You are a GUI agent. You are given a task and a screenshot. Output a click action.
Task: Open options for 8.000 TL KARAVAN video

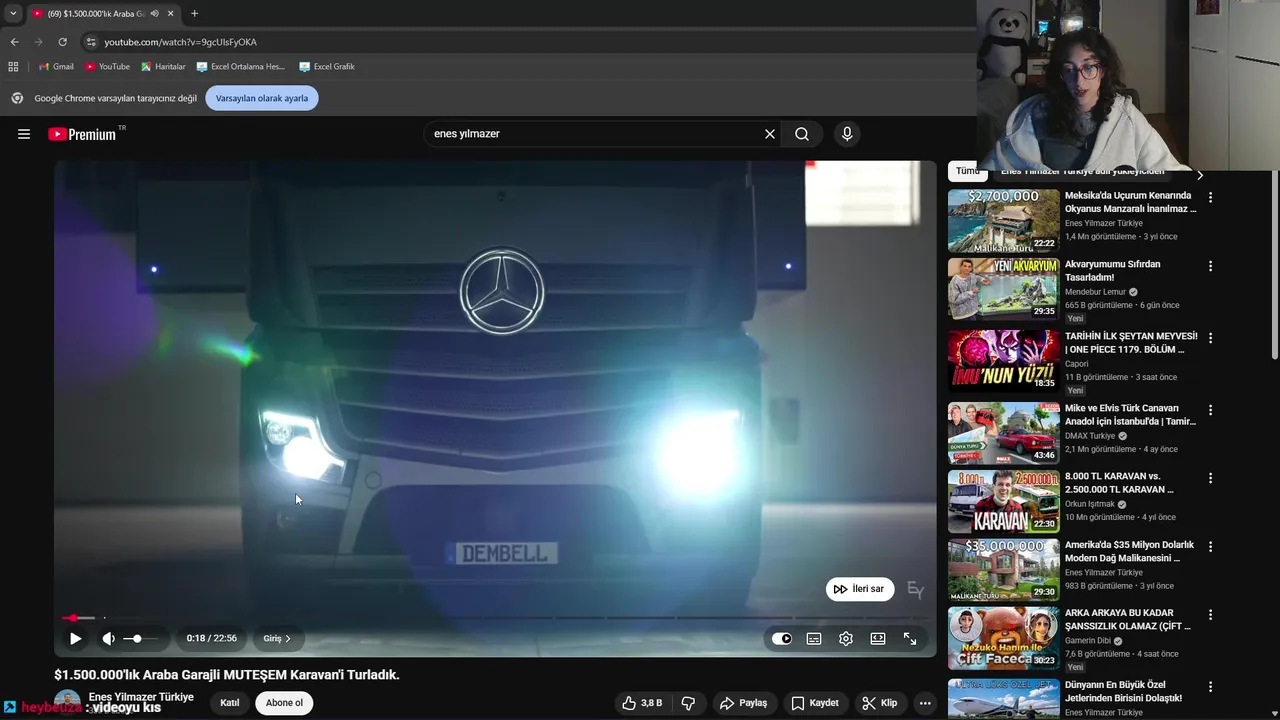click(x=1210, y=479)
